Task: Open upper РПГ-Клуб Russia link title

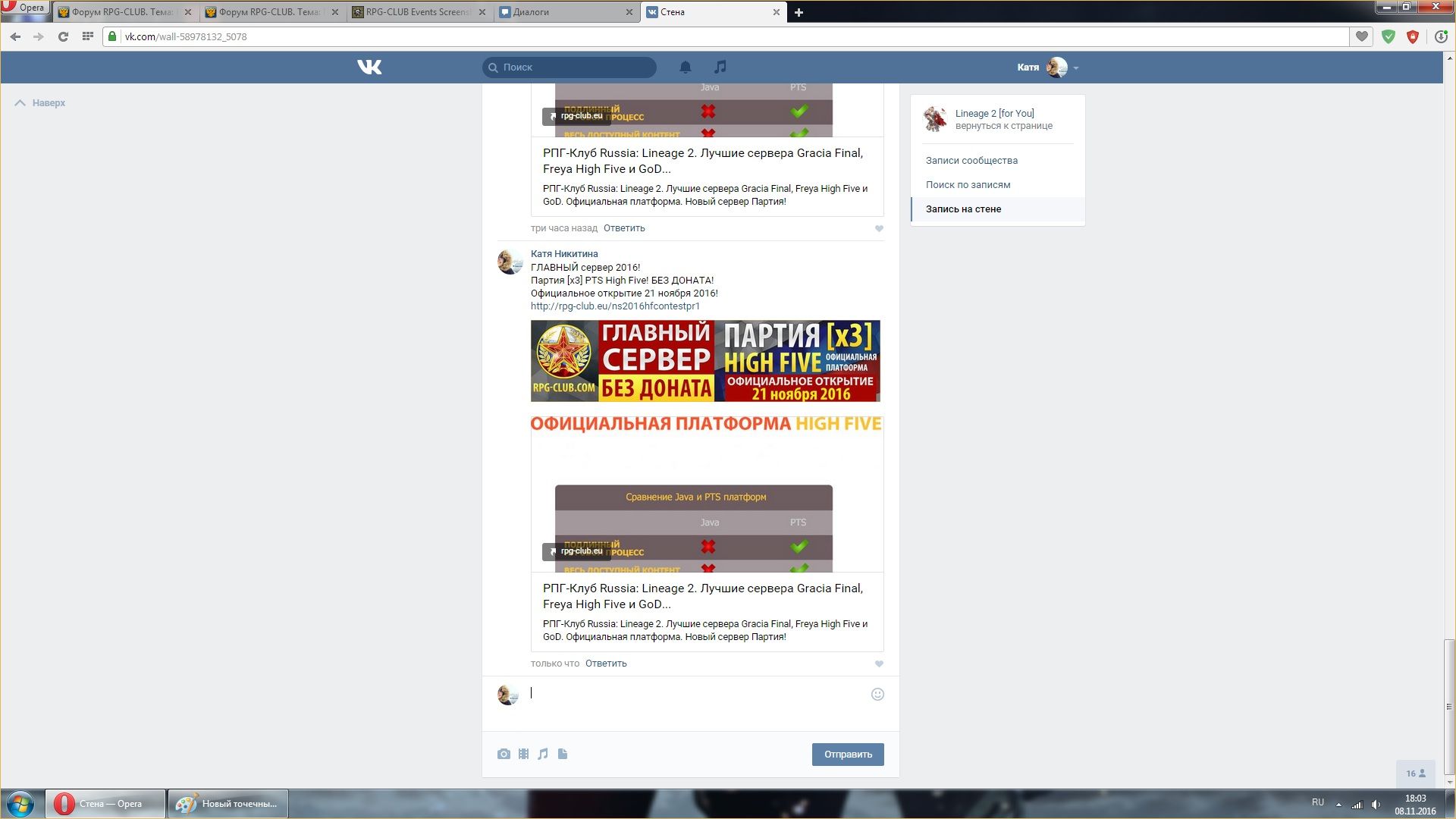Action: pyautogui.click(x=703, y=161)
